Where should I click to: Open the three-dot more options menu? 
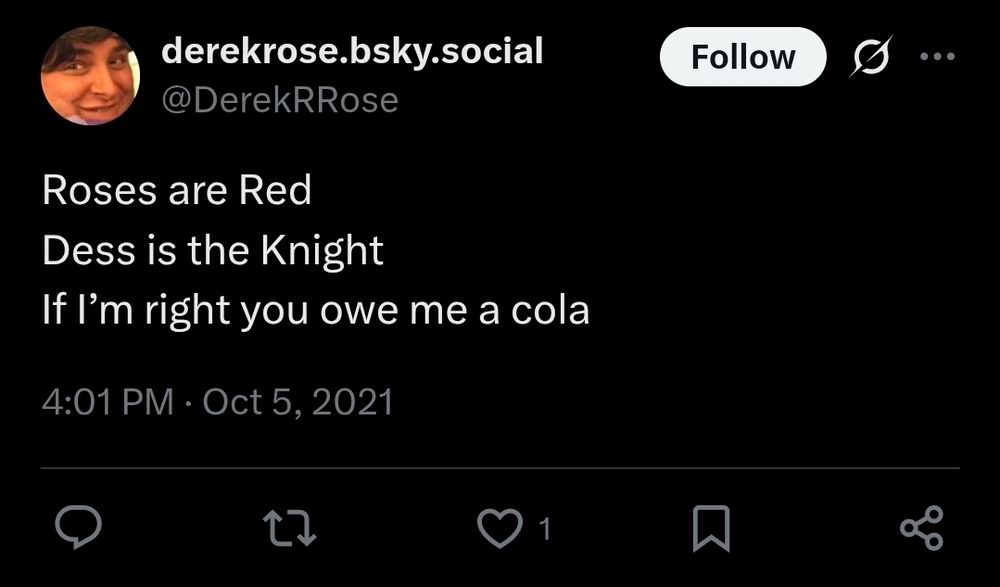point(937,57)
